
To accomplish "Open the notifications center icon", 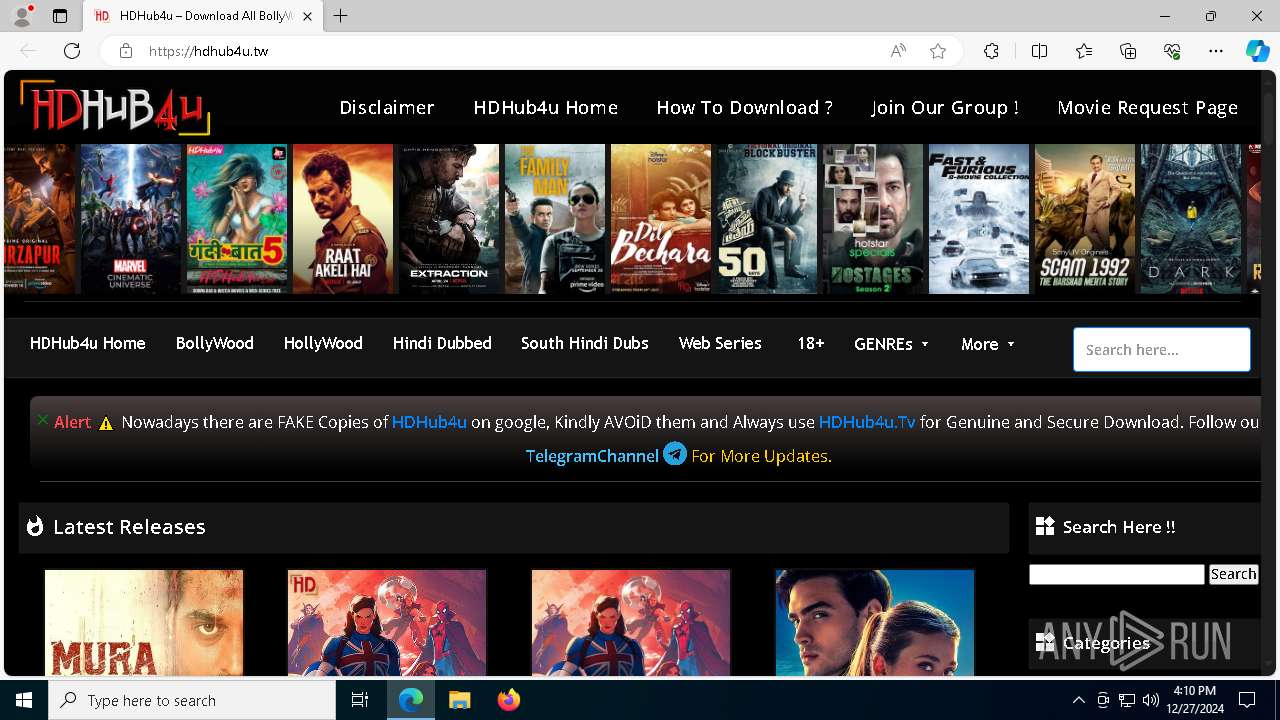I will click(1247, 700).
